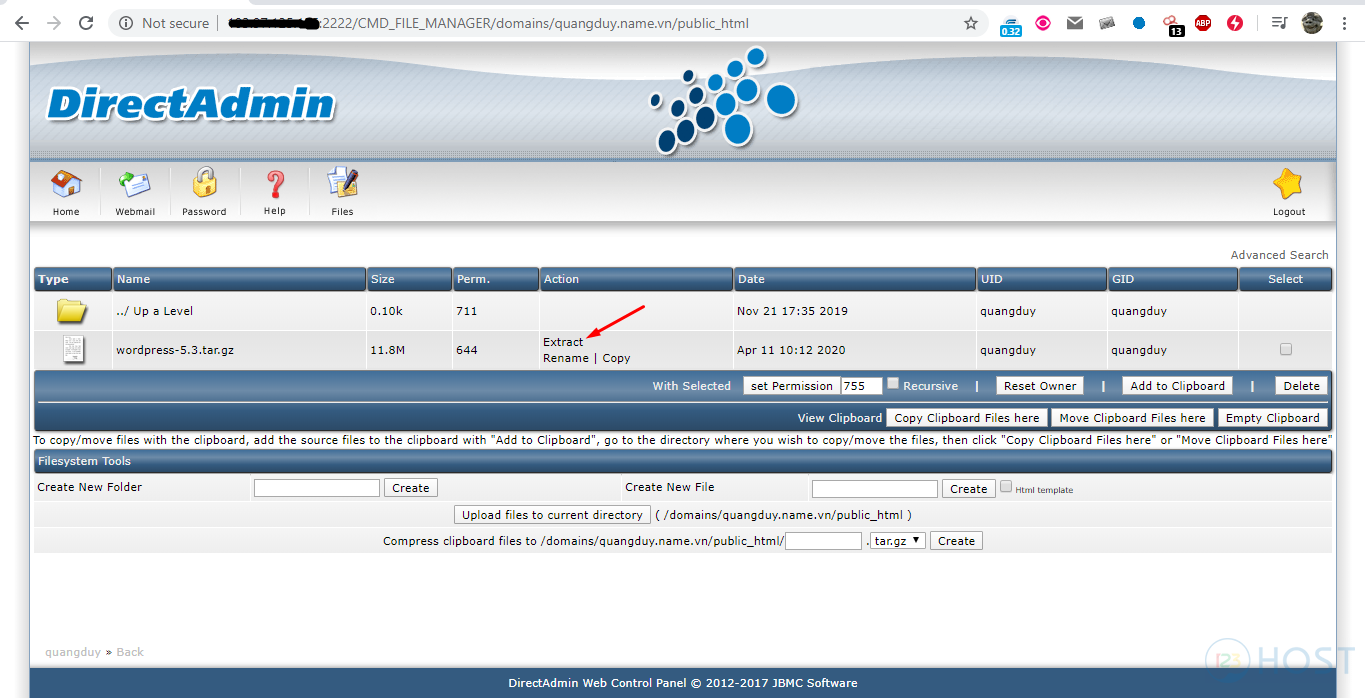Reload the current page
This screenshot has width=1365, height=698.
pos(86,23)
